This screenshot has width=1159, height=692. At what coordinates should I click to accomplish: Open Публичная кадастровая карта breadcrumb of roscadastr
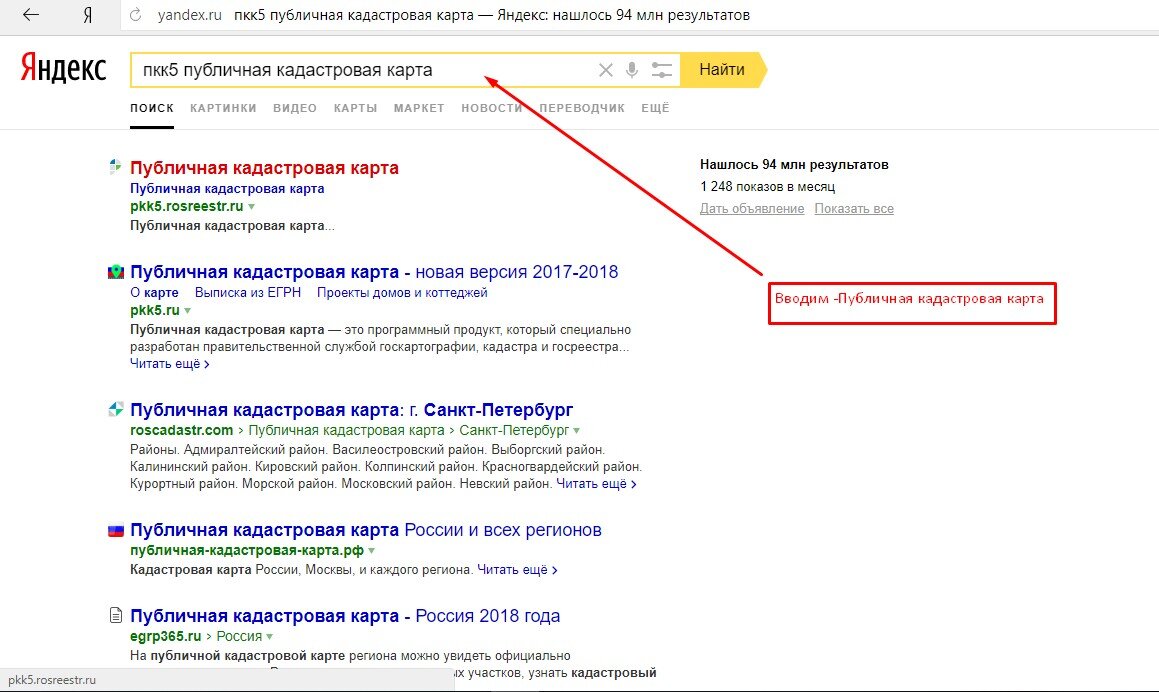click(346, 430)
